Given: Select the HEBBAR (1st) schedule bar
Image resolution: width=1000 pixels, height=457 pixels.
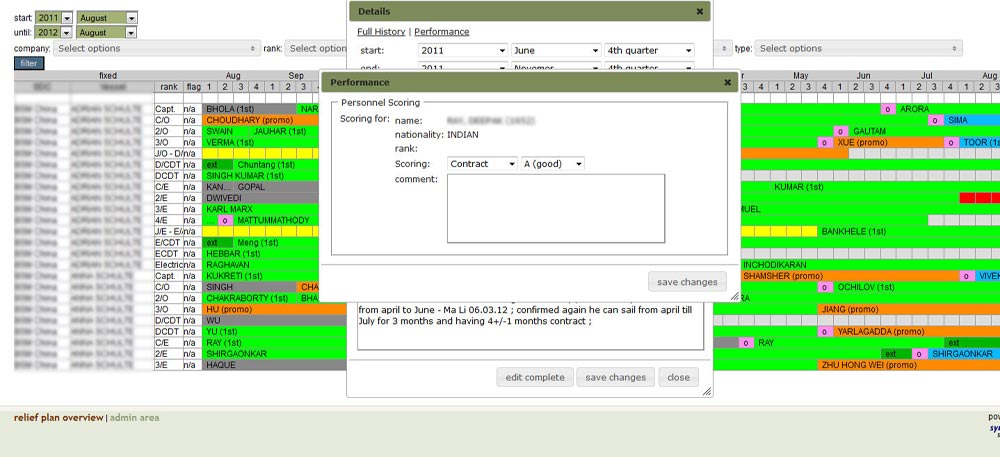Looking at the screenshot, I should click(x=260, y=254).
